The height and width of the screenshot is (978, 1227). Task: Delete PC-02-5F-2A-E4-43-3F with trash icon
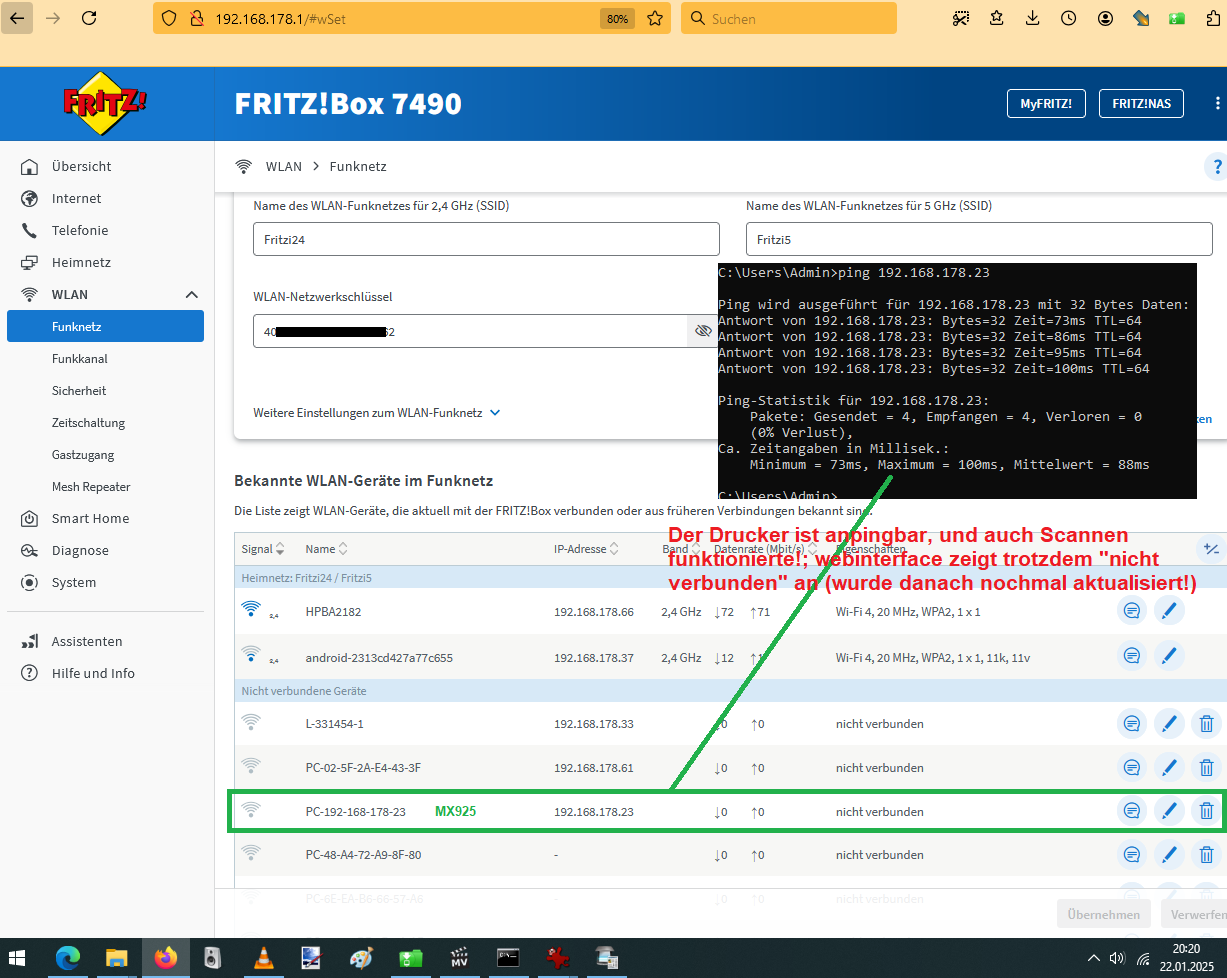coord(1206,768)
